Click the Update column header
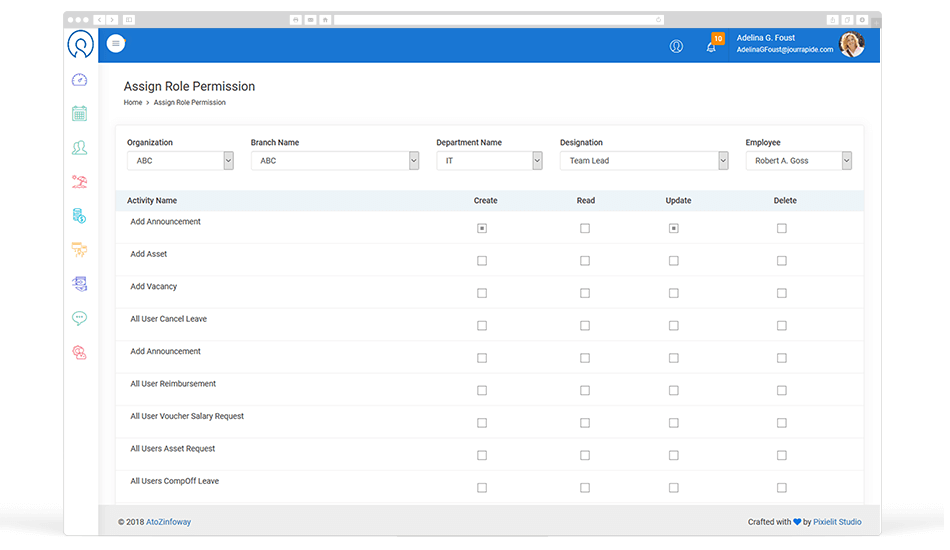 678,200
